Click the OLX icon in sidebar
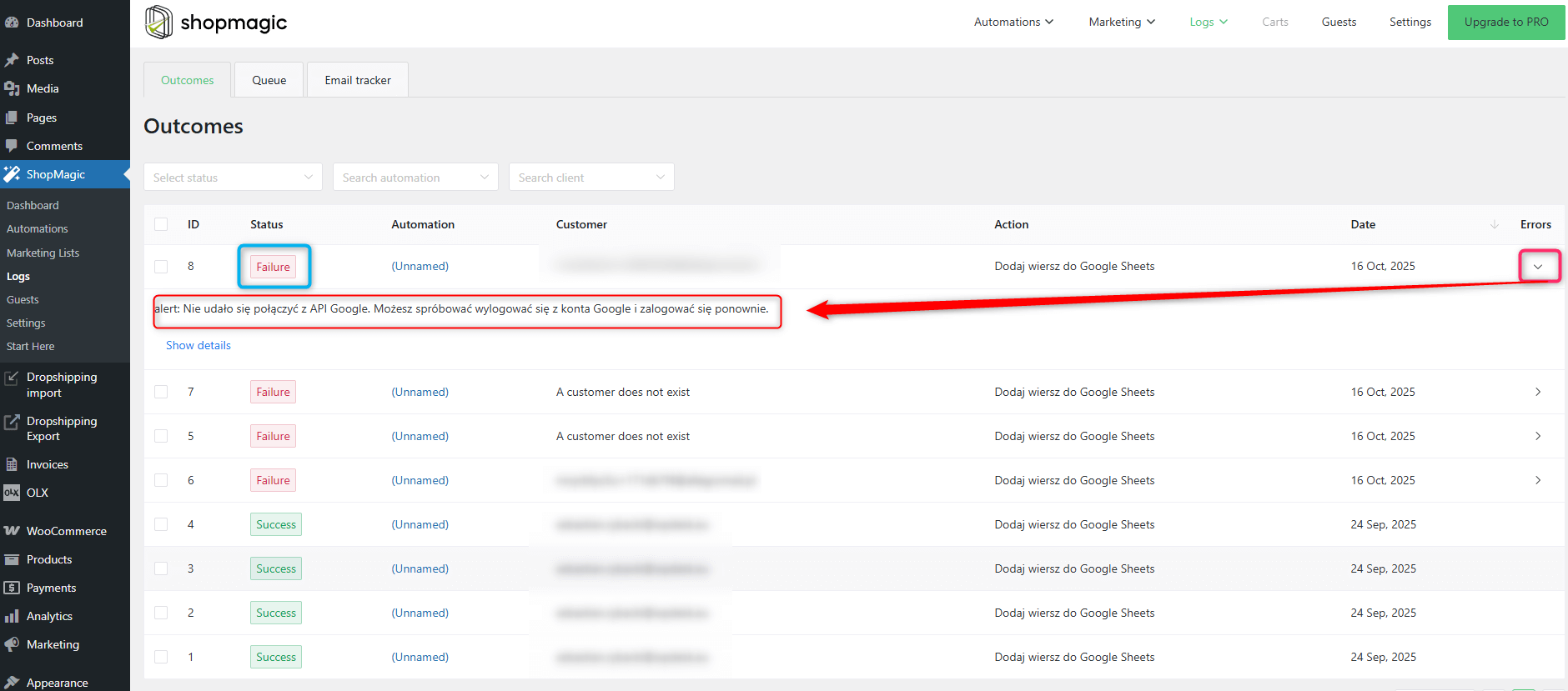 [x=12, y=493]
